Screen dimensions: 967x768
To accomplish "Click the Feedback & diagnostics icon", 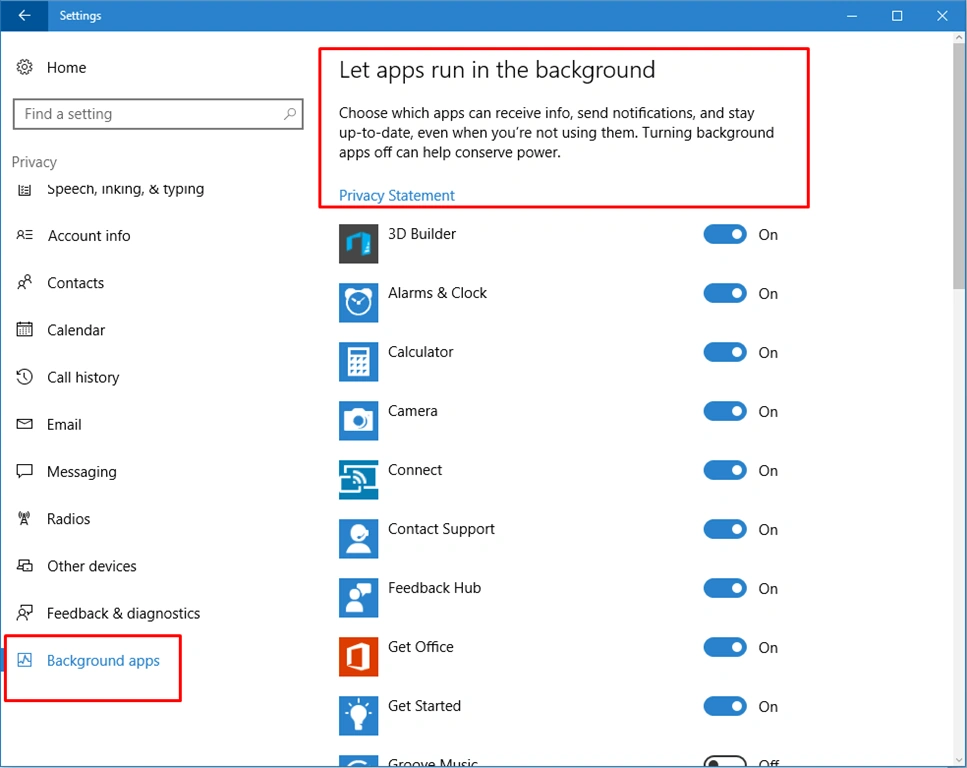I will [24, 613].
